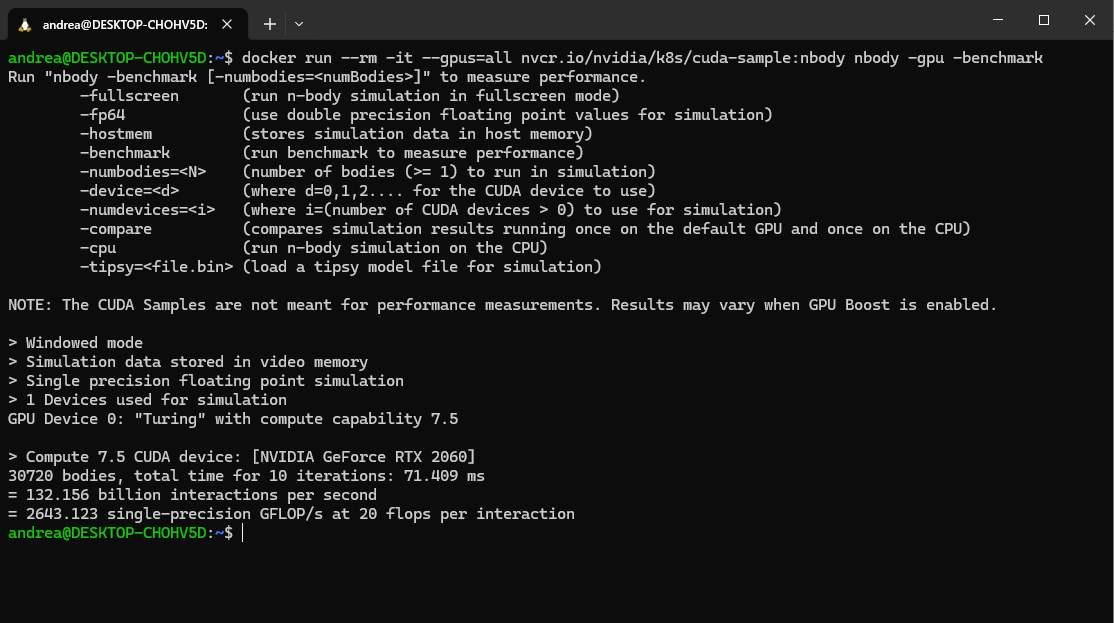
Task: Click the 132.156 billion interactions line
Action: coord(190,494)
